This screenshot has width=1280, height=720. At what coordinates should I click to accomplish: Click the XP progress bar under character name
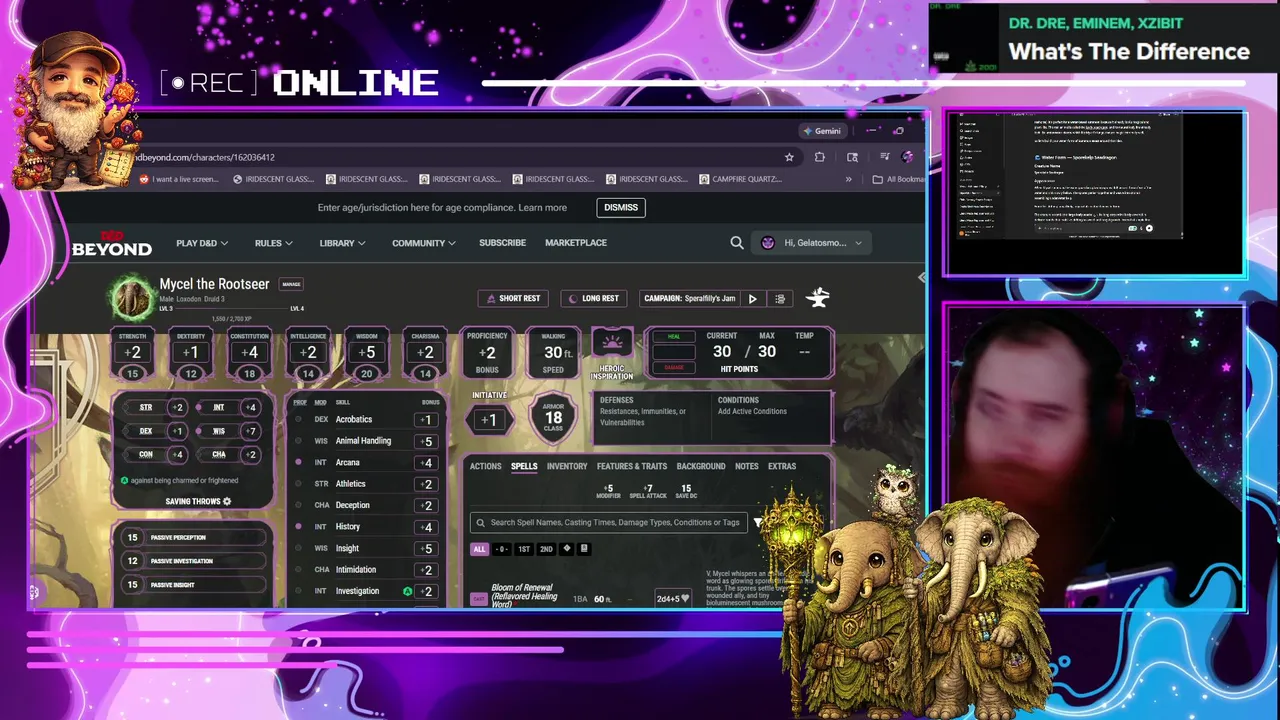[232, 309]
